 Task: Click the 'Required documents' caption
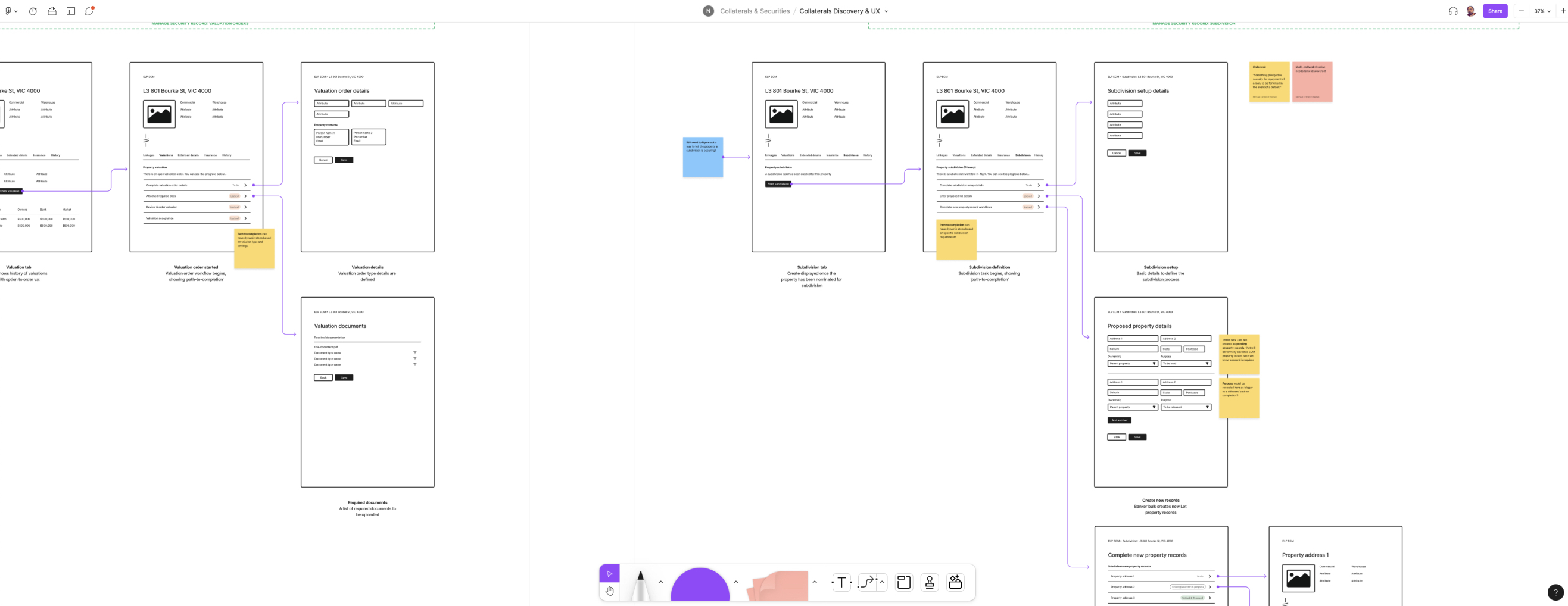[x=367, y=502]
